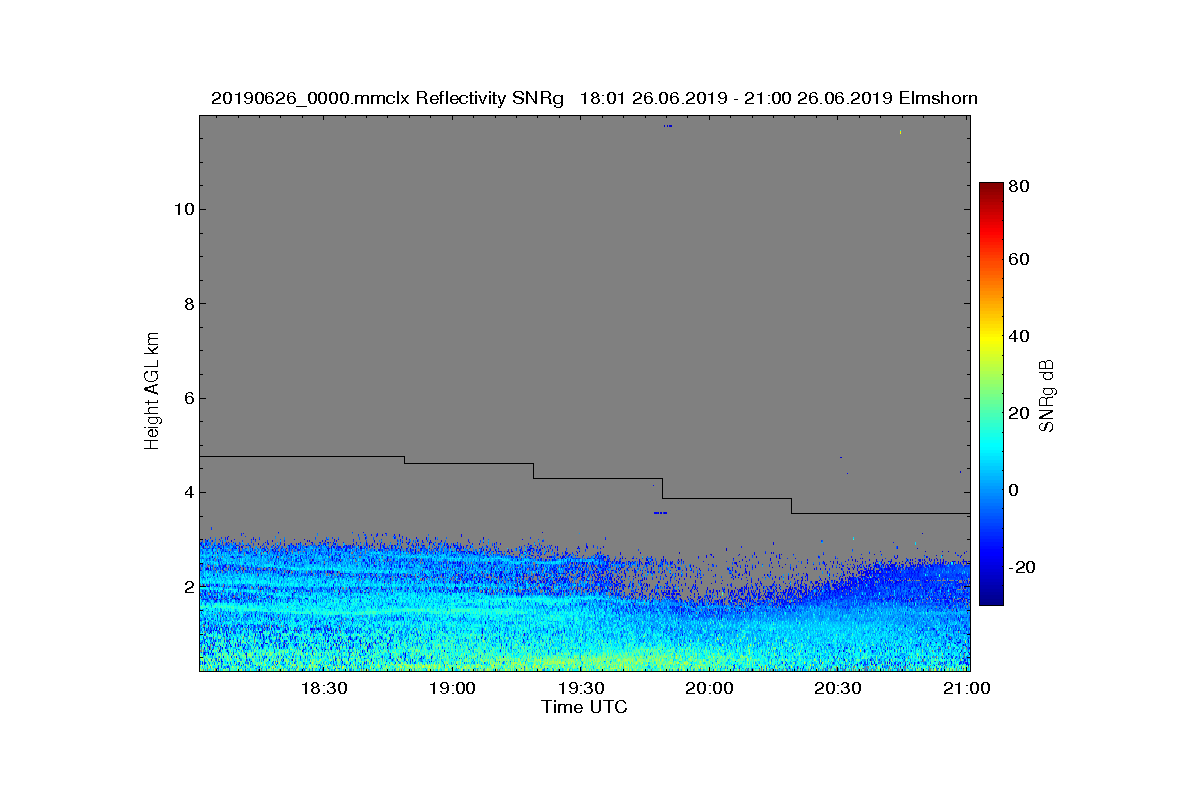Click the 19:30 time tick label
The height and width of the screenshot is (800, 1200).
(x=582, y=689)
